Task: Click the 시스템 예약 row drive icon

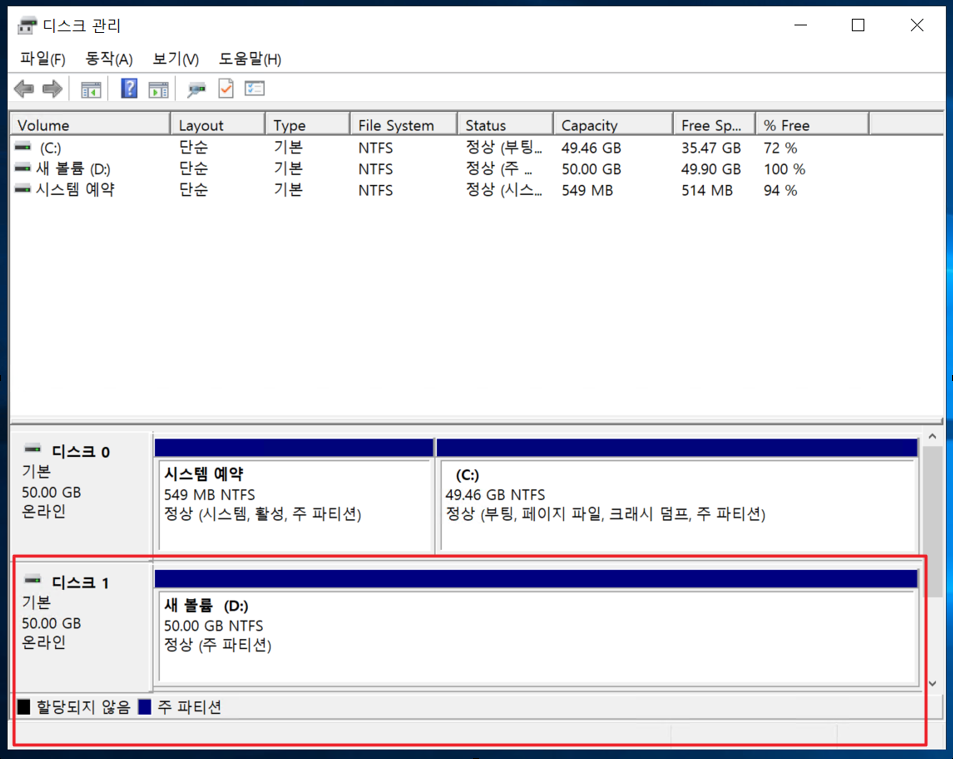Action: coord(23,190)
